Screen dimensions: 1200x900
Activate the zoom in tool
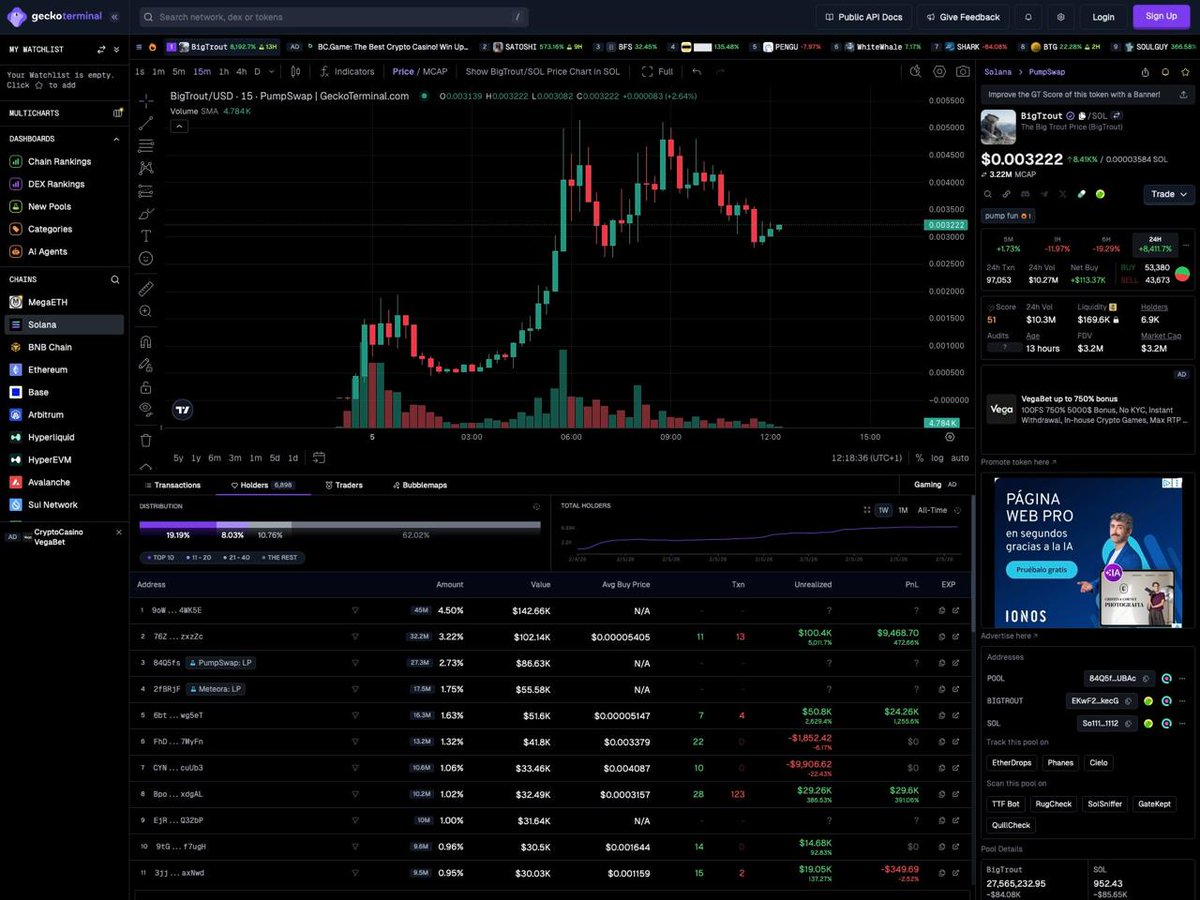pos(146,311)
